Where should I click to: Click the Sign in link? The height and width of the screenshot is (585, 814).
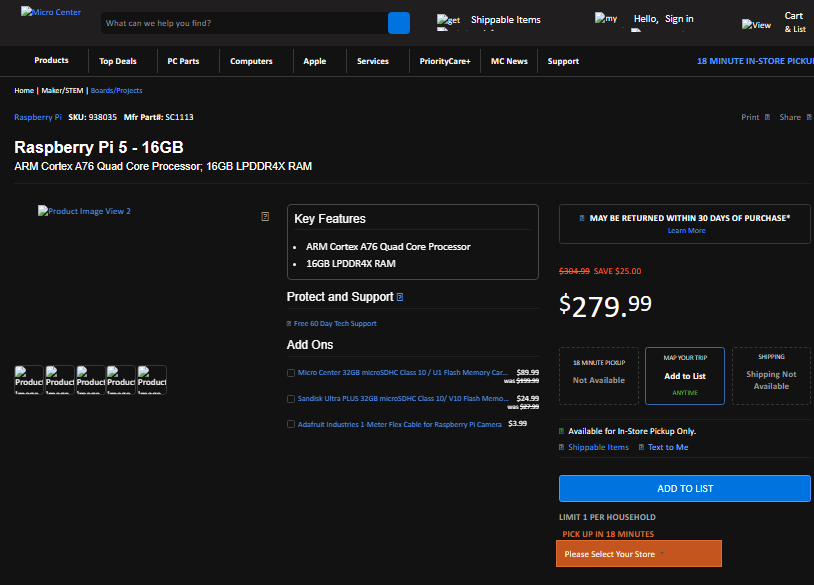pos(679,19)
